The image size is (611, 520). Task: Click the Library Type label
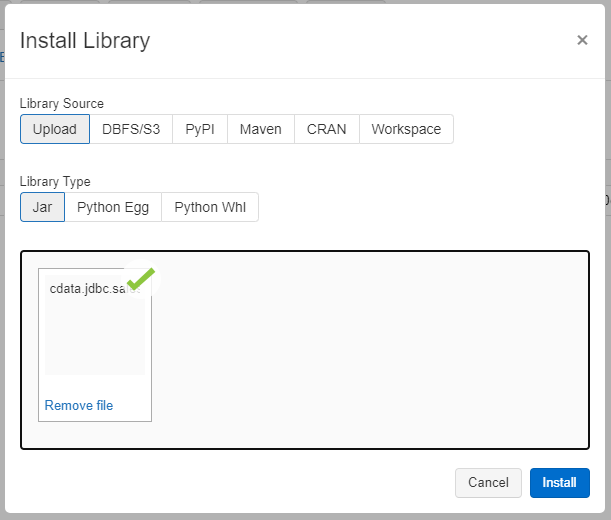point(55,181)
